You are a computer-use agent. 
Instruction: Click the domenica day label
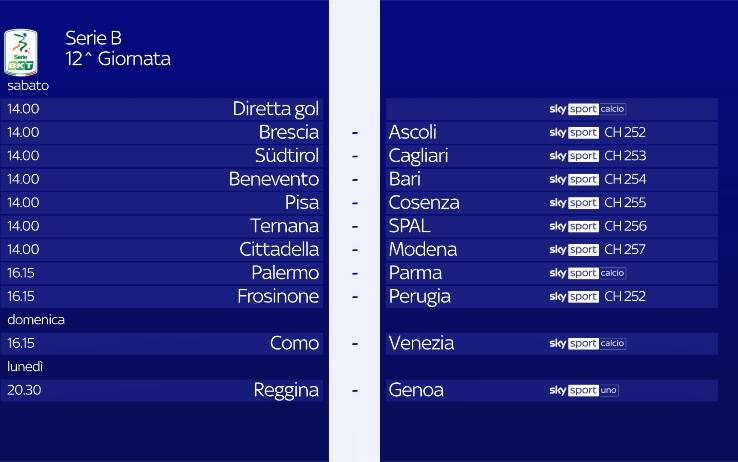[x=36, y=320]
